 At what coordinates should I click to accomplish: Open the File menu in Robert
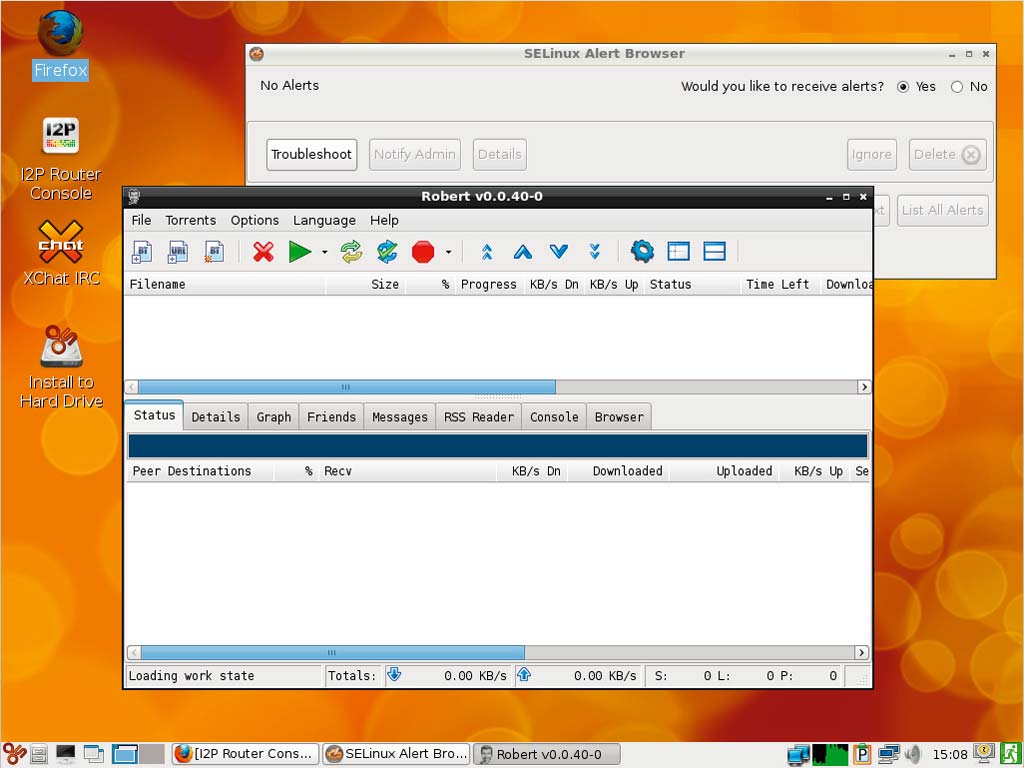[141, 220]
